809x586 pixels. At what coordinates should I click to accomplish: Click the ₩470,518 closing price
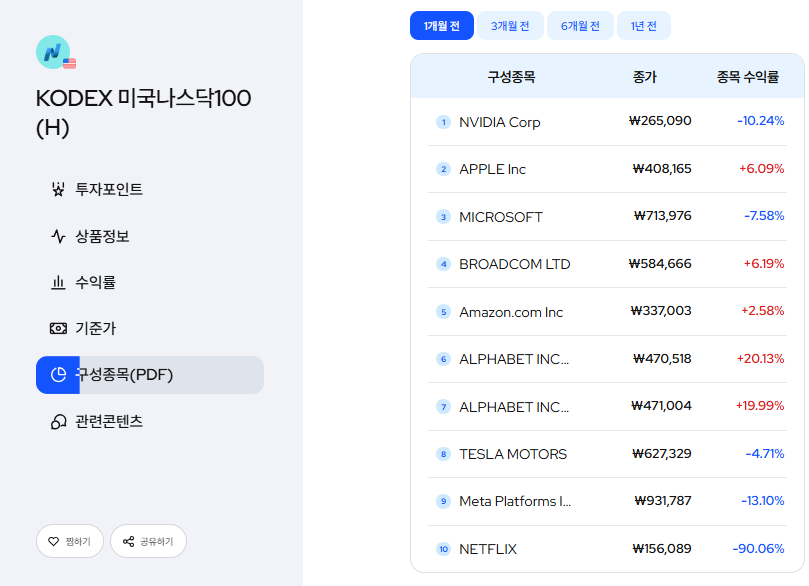[662, 359]
